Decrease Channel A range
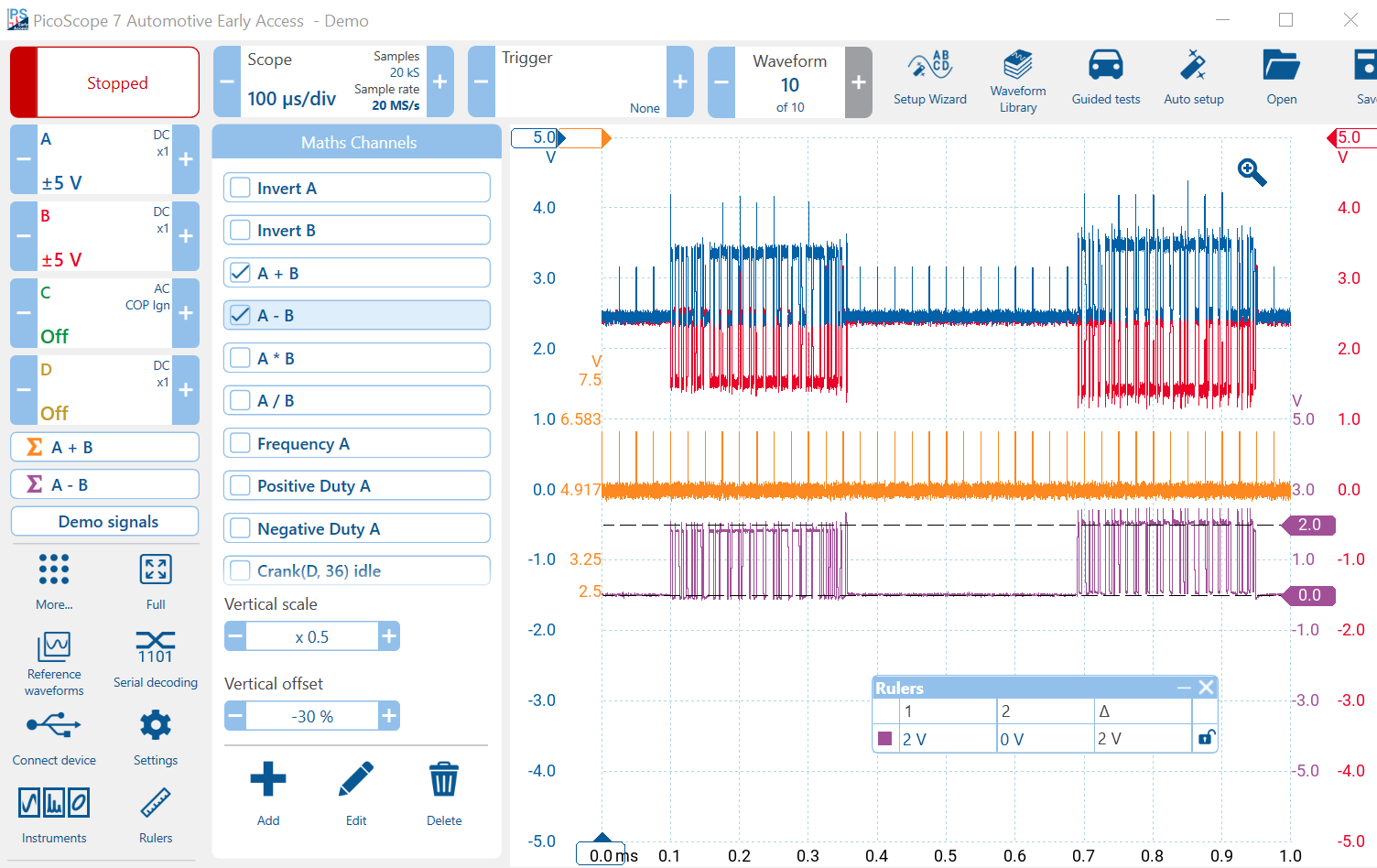The width and height of the screenshot is (1377, 868). [24, 159]
